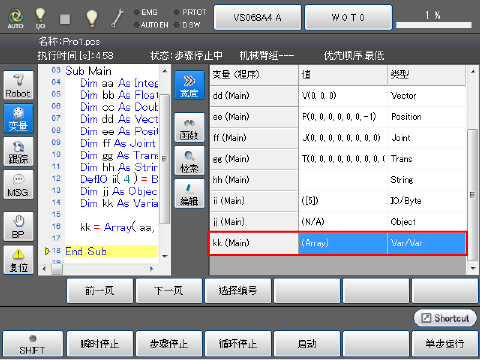Viewport: 480px width, 360px height.
Task: Click the 类型 type column header
Action: point(427,75)
